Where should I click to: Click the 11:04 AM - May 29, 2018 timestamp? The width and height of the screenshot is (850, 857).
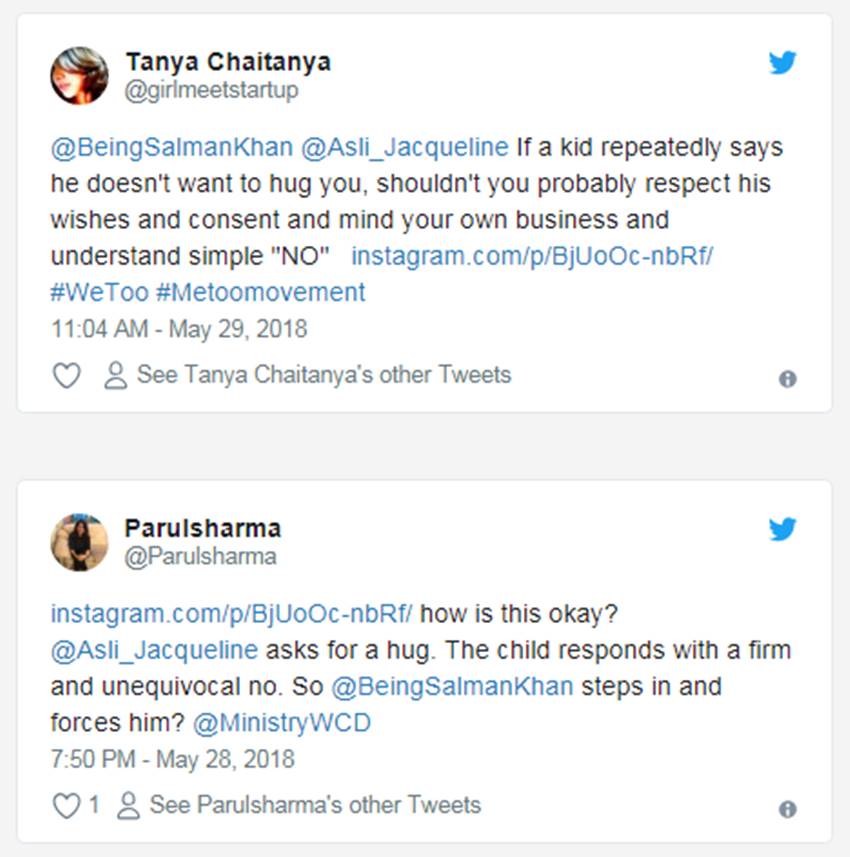(179, 328)
